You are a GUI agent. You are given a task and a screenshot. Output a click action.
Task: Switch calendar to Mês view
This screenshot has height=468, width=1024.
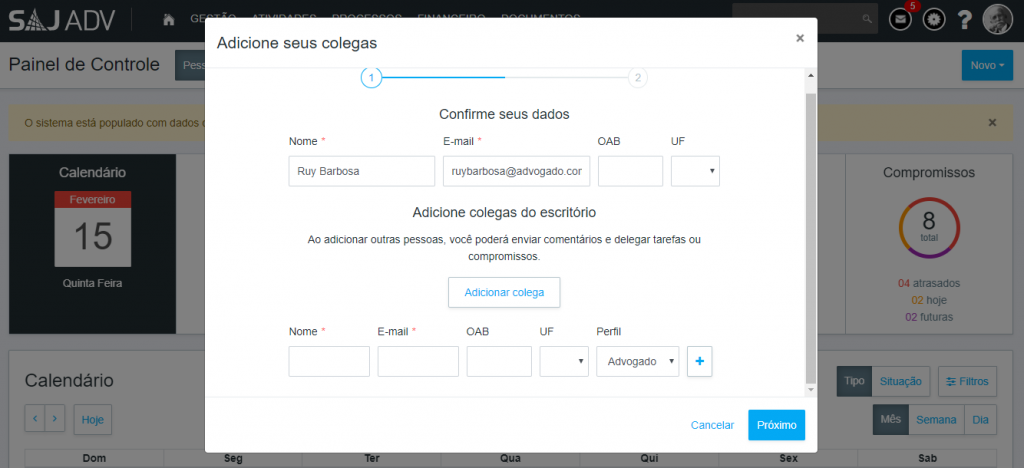tap(891, 420)
